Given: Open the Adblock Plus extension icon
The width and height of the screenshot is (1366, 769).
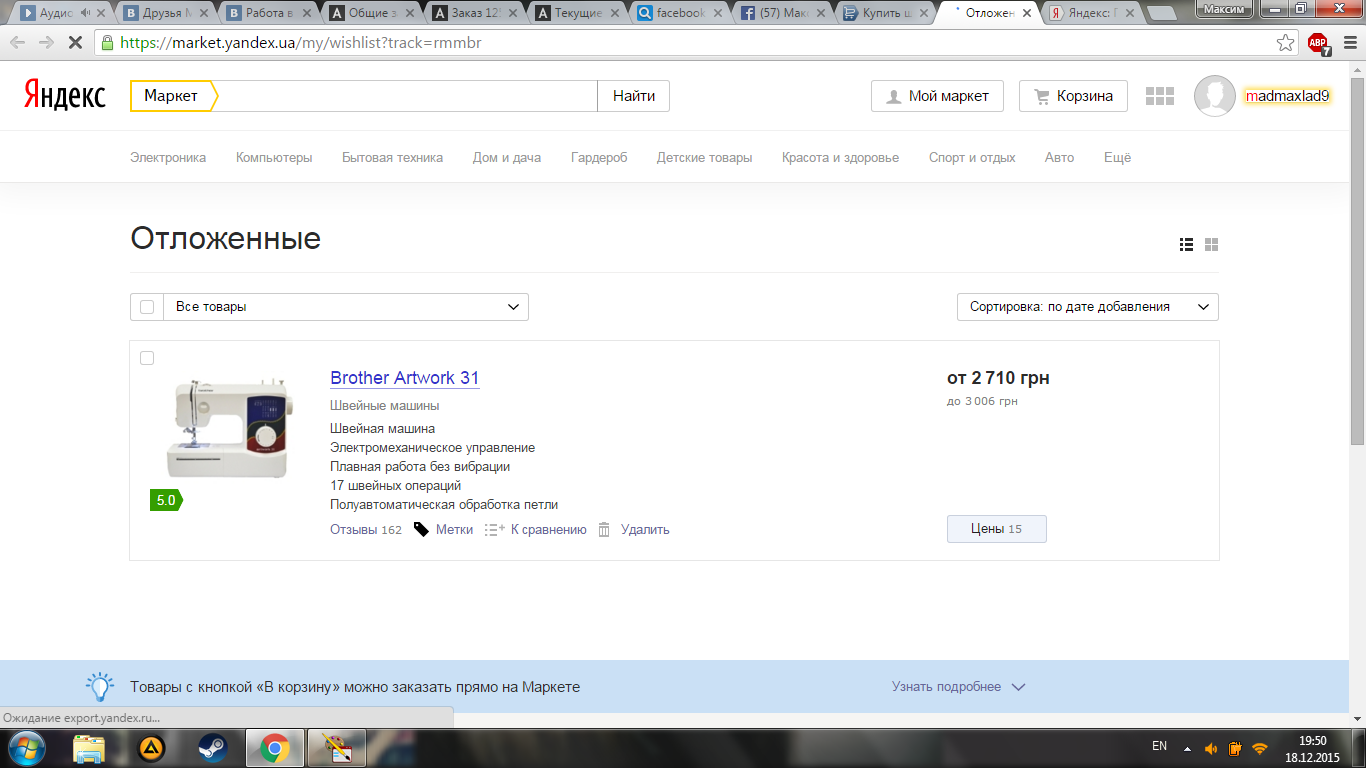Looking at the screenshot, I should tap(1318, 43).
